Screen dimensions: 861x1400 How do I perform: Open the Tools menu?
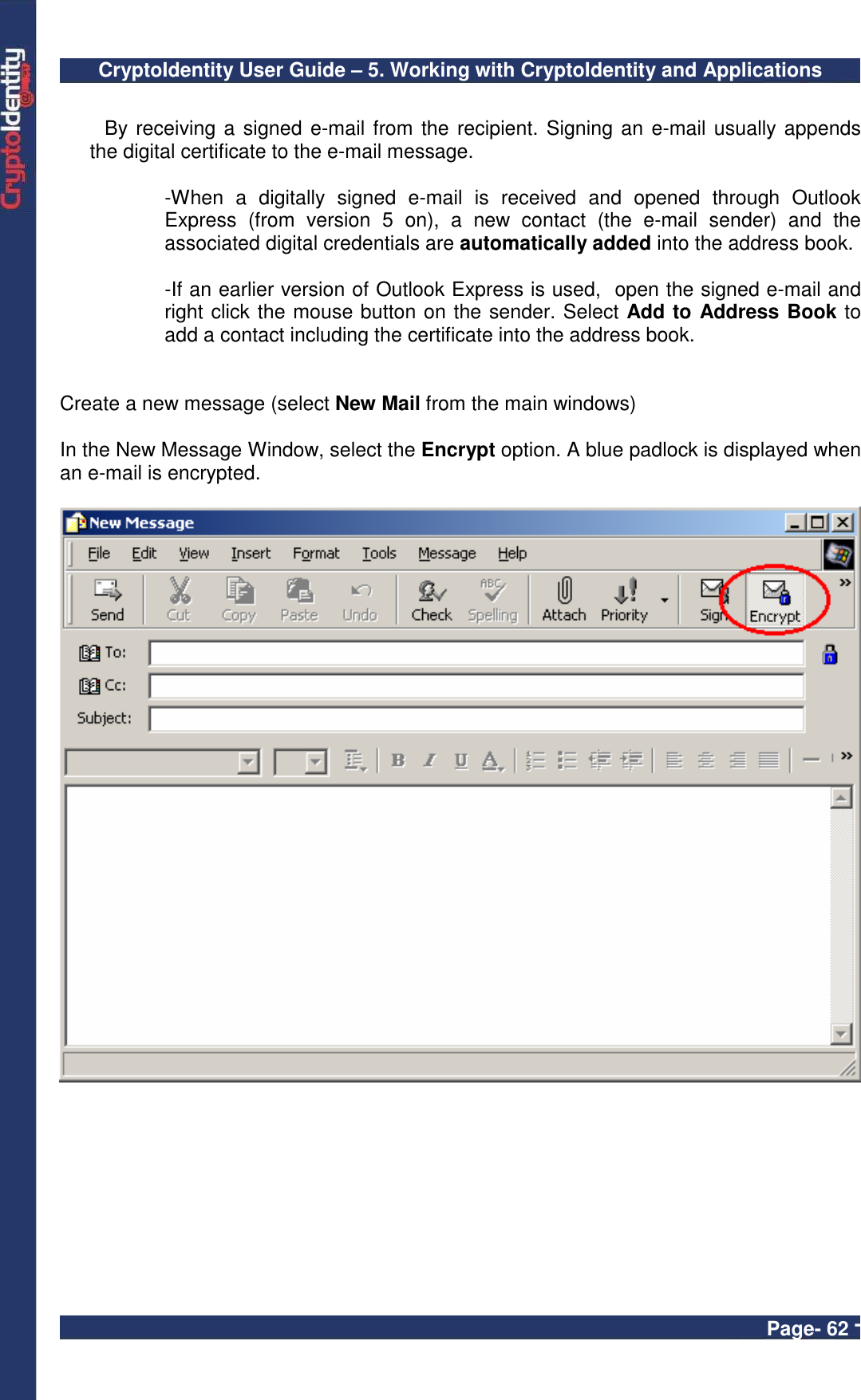coord(379,553)
